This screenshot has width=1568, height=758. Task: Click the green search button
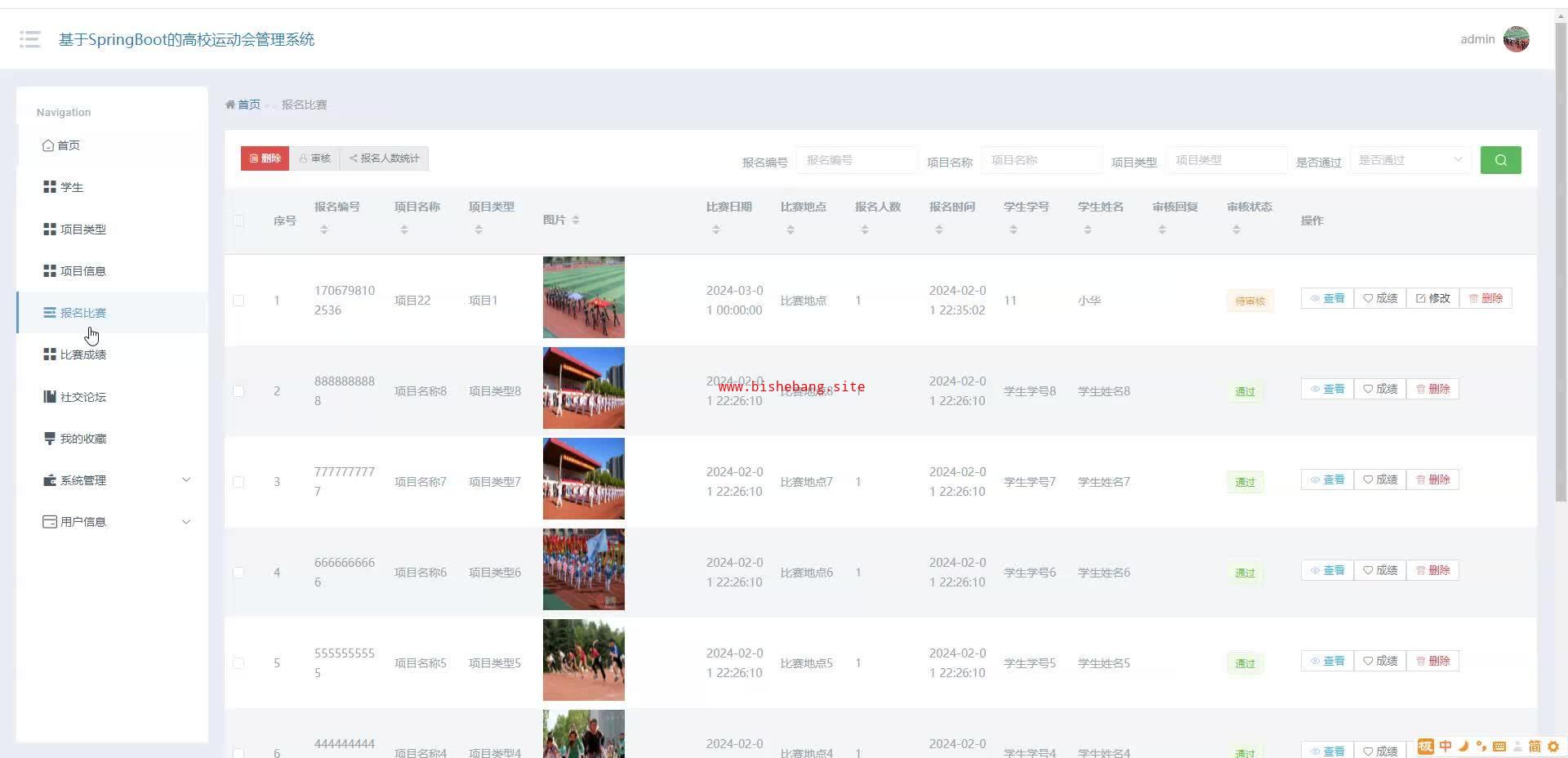point(1500,160)
